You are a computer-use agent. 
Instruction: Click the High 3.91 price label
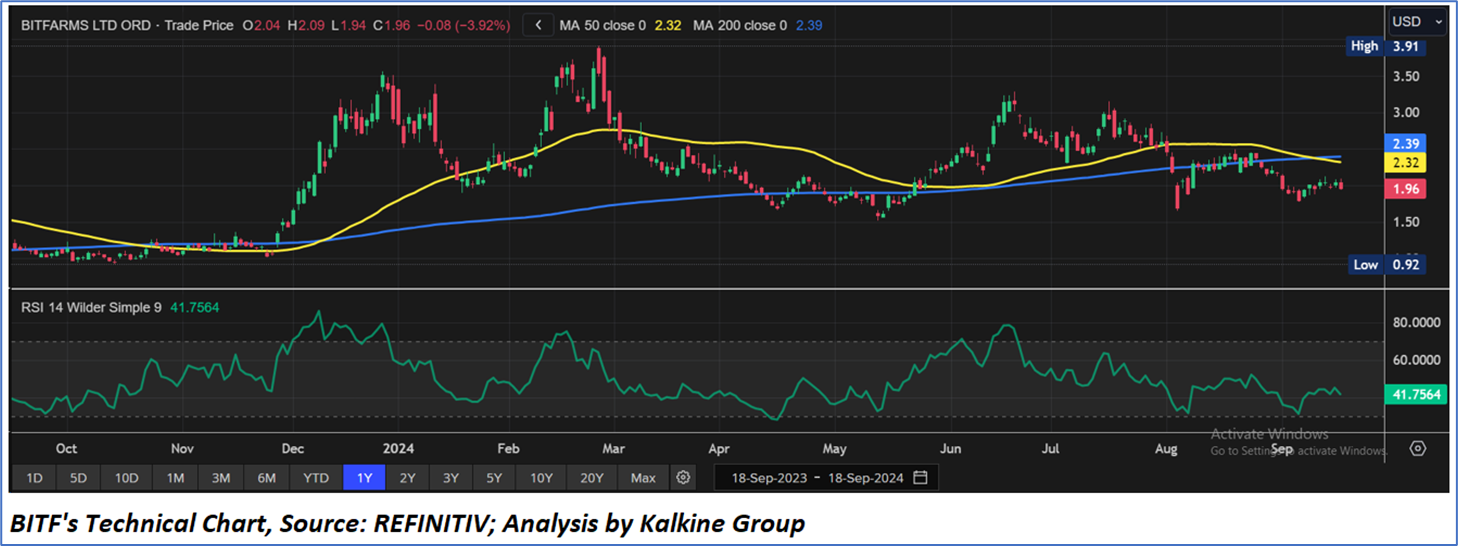coord(1385,46)
